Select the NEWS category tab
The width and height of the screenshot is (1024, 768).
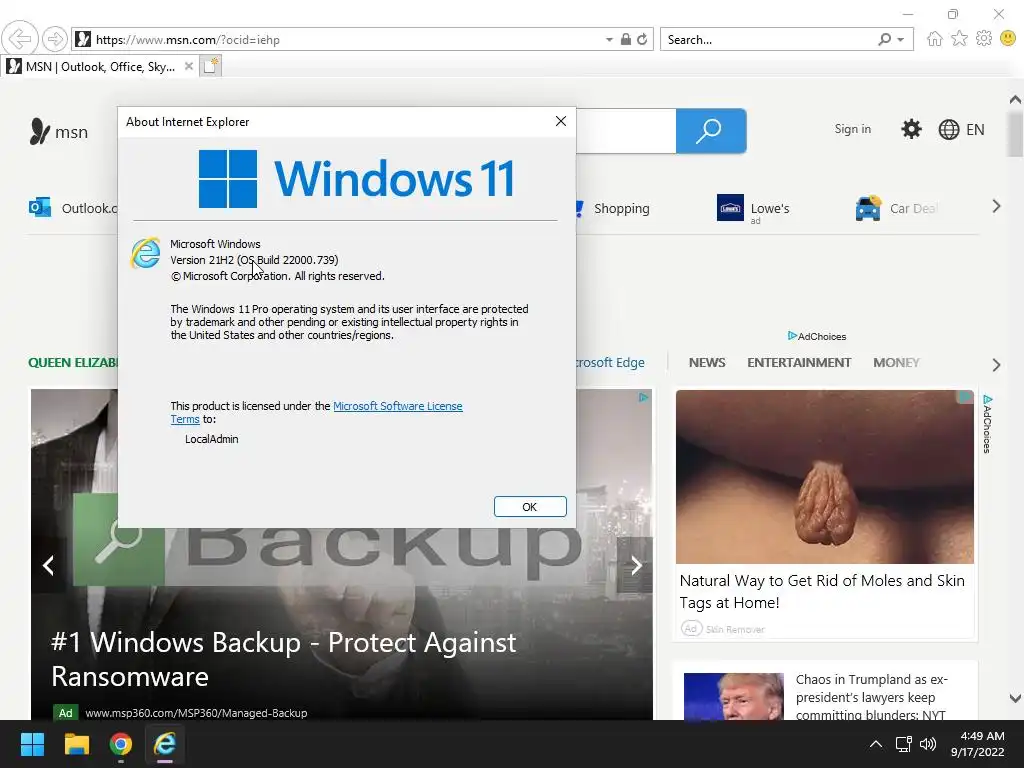707,362
